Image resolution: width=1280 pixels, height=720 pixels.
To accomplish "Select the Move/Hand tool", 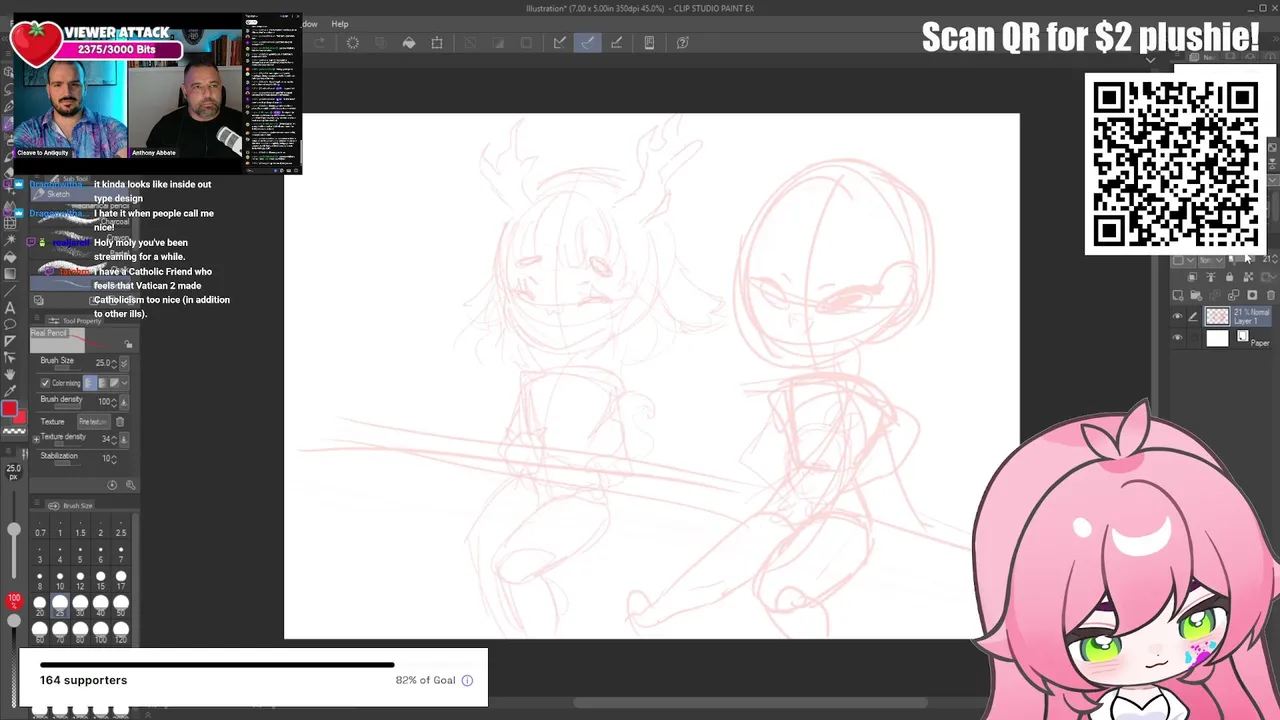I will [x=10, y=374].
